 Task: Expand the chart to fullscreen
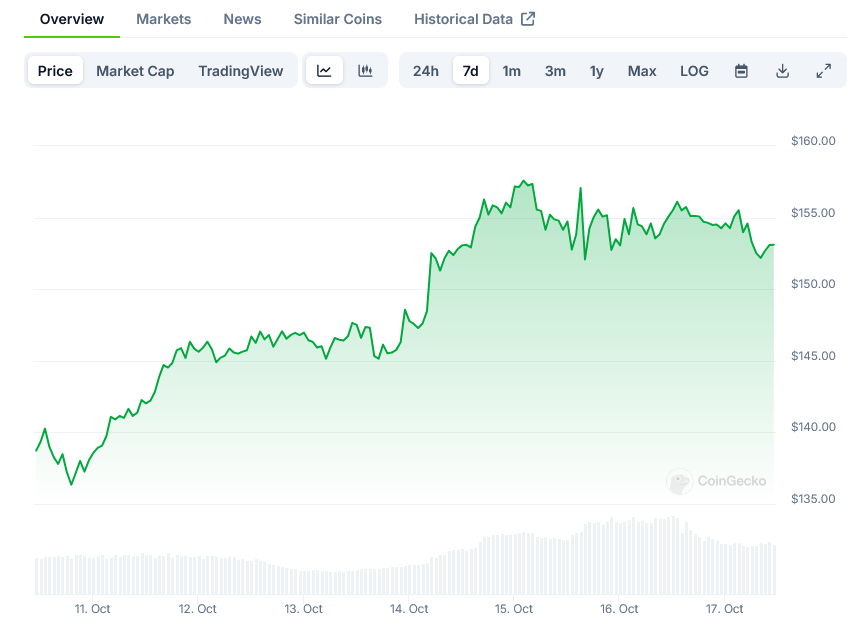pyautogui.click(x=824, y=71)
